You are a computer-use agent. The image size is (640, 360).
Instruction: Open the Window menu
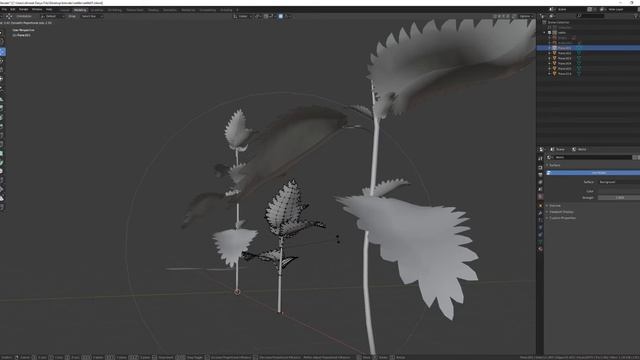click(37, 9)
